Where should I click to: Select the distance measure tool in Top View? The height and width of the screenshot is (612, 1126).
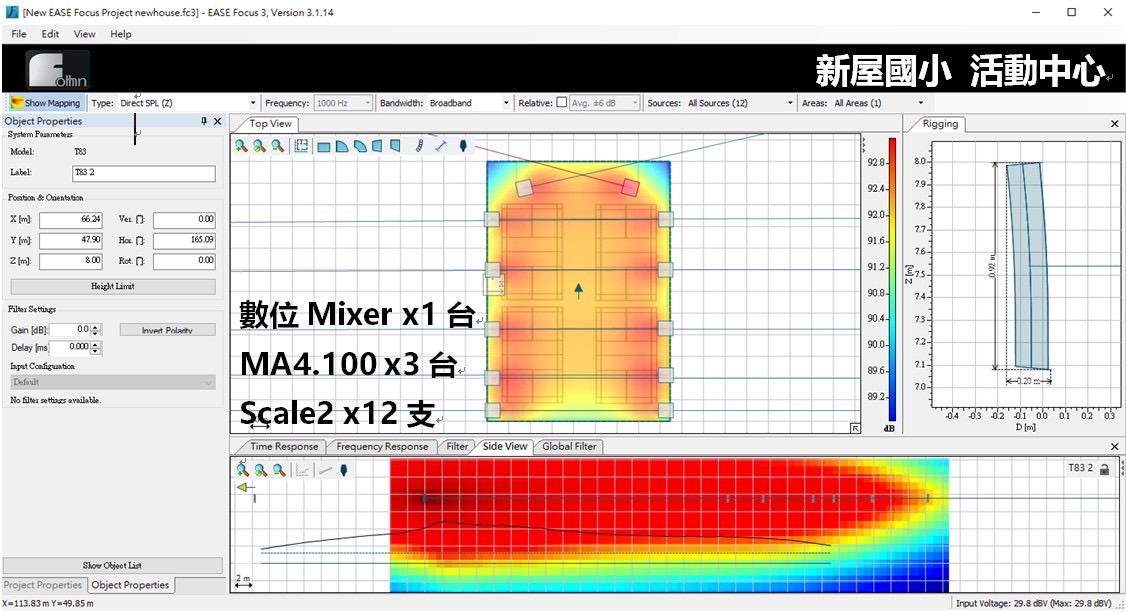tap(440, 146)
